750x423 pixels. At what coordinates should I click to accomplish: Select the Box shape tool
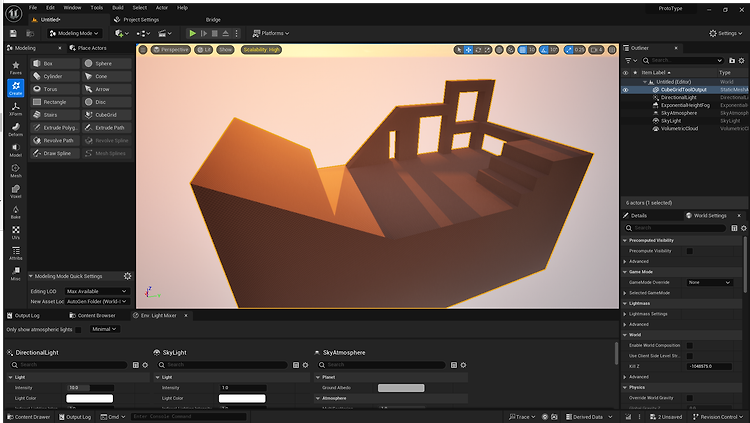point(55,64)
